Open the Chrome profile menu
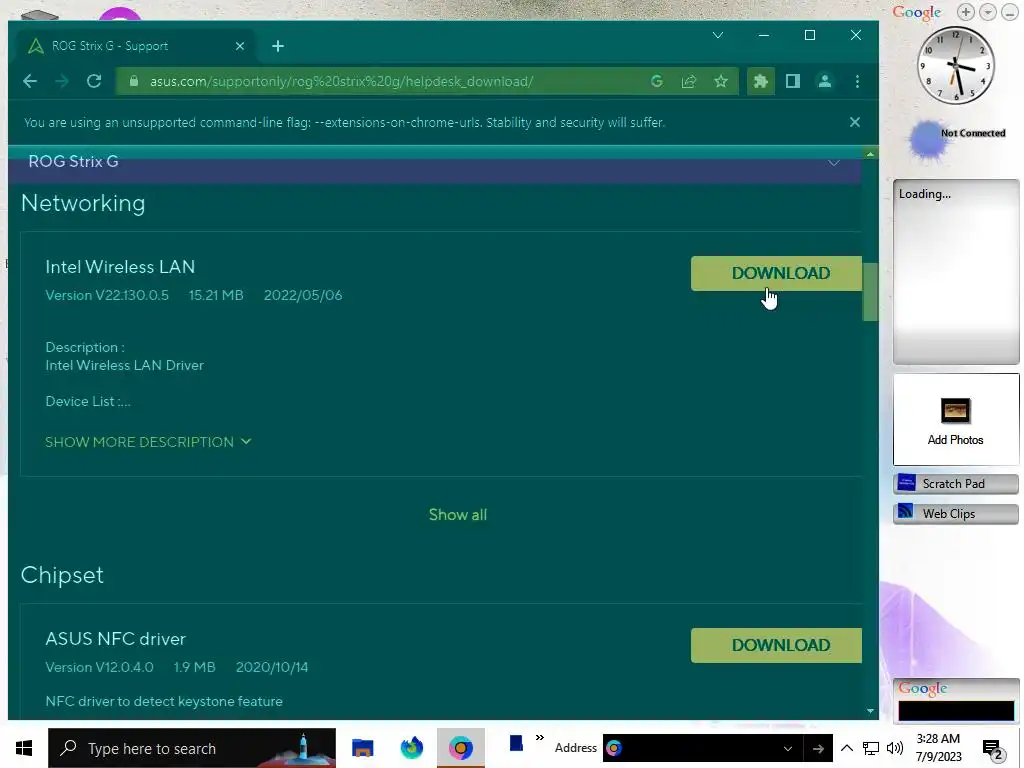1024x768 pixels. tap(825, 81)
